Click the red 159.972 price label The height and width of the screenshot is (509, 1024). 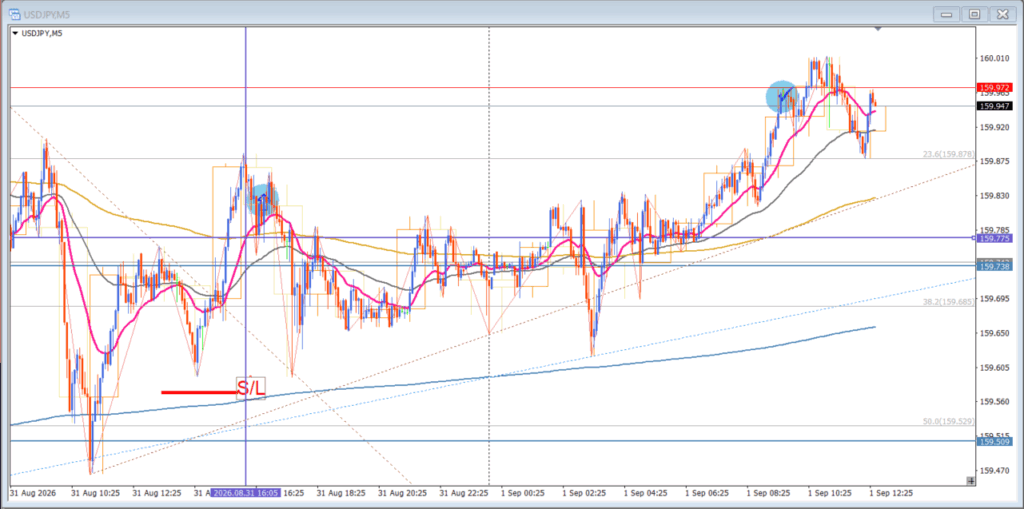[x=995, y=88]
